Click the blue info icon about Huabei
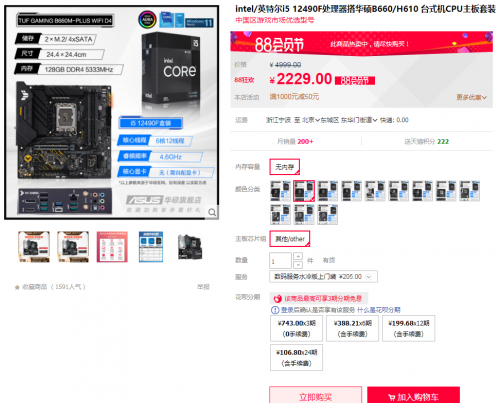The width and height of the screenshot is (500, 403). point(275,310)
